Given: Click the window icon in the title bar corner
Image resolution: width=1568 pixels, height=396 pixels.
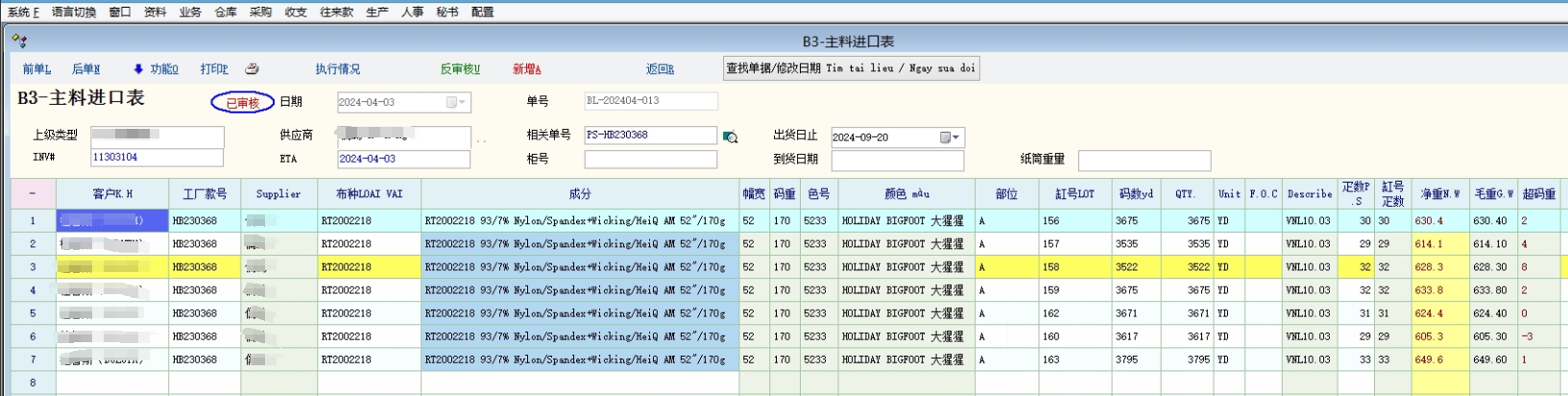Looking at the screenshot, I should (x=19, y=41).
